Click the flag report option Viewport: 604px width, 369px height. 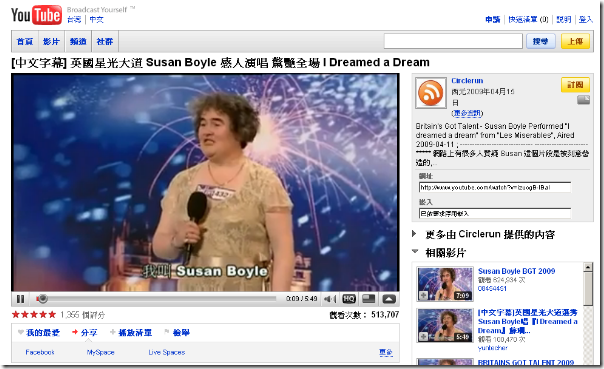pyautogui.click(x=177, y=332)
